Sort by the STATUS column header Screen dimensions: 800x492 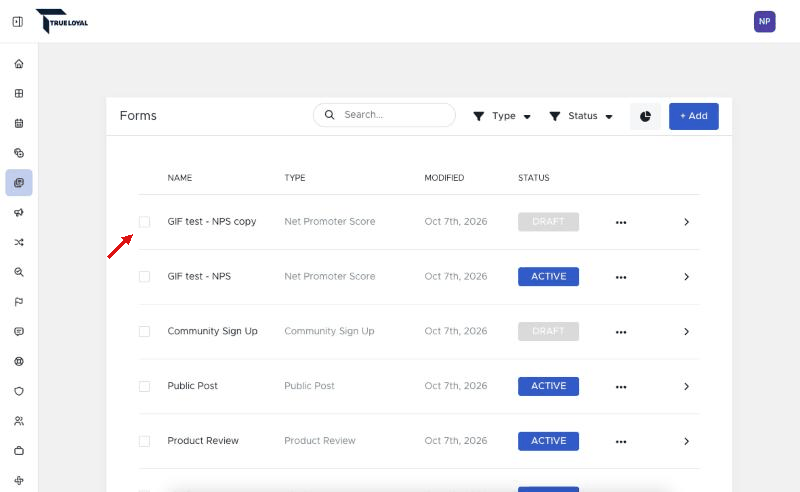point(534,178)
